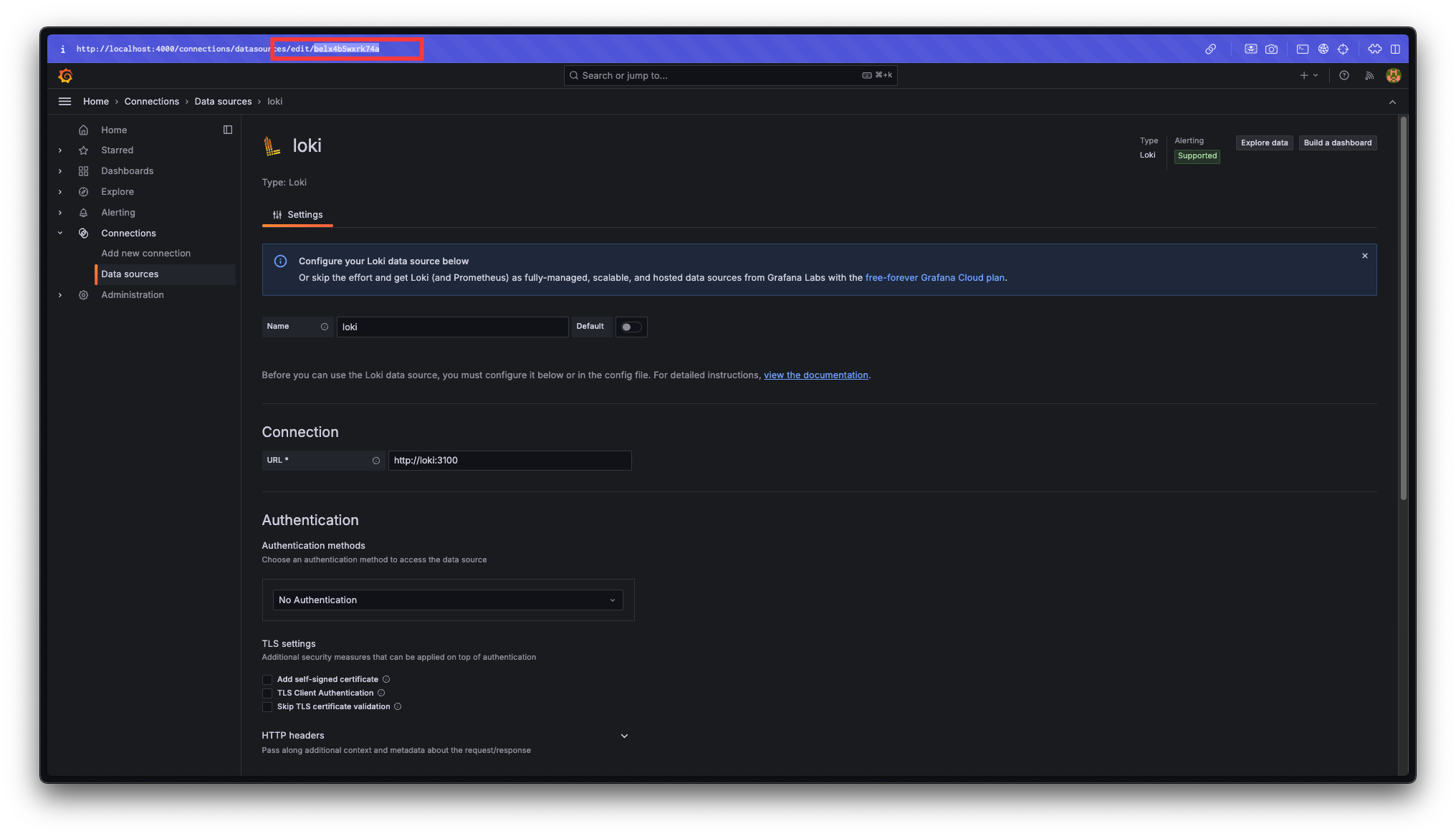
Task: Open the news feed RSS icon
Action: click(x=1369, y=76)
